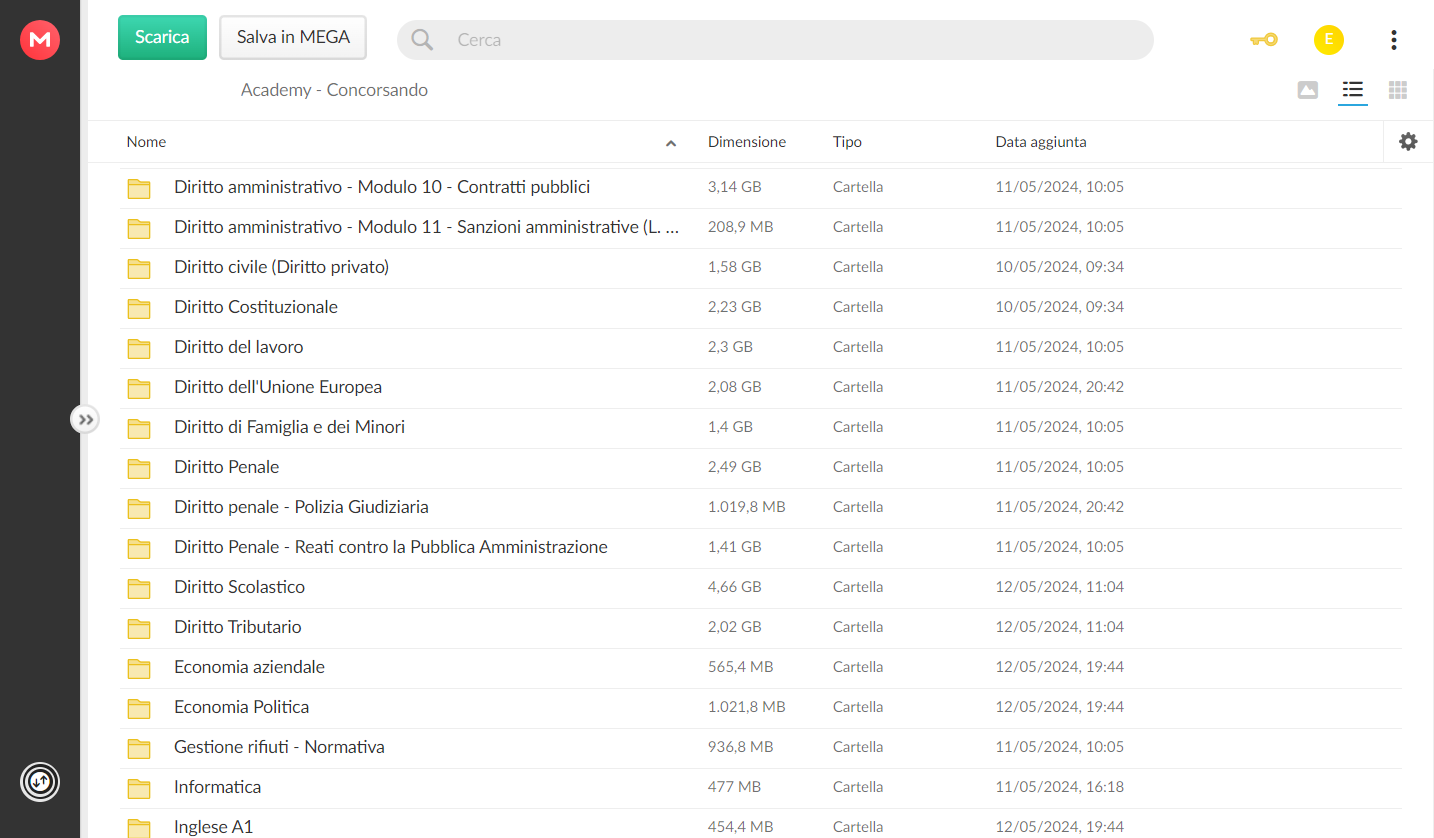Sort by Data aggiunta column
The image size is (1434, 838).
coord(1041,142)
